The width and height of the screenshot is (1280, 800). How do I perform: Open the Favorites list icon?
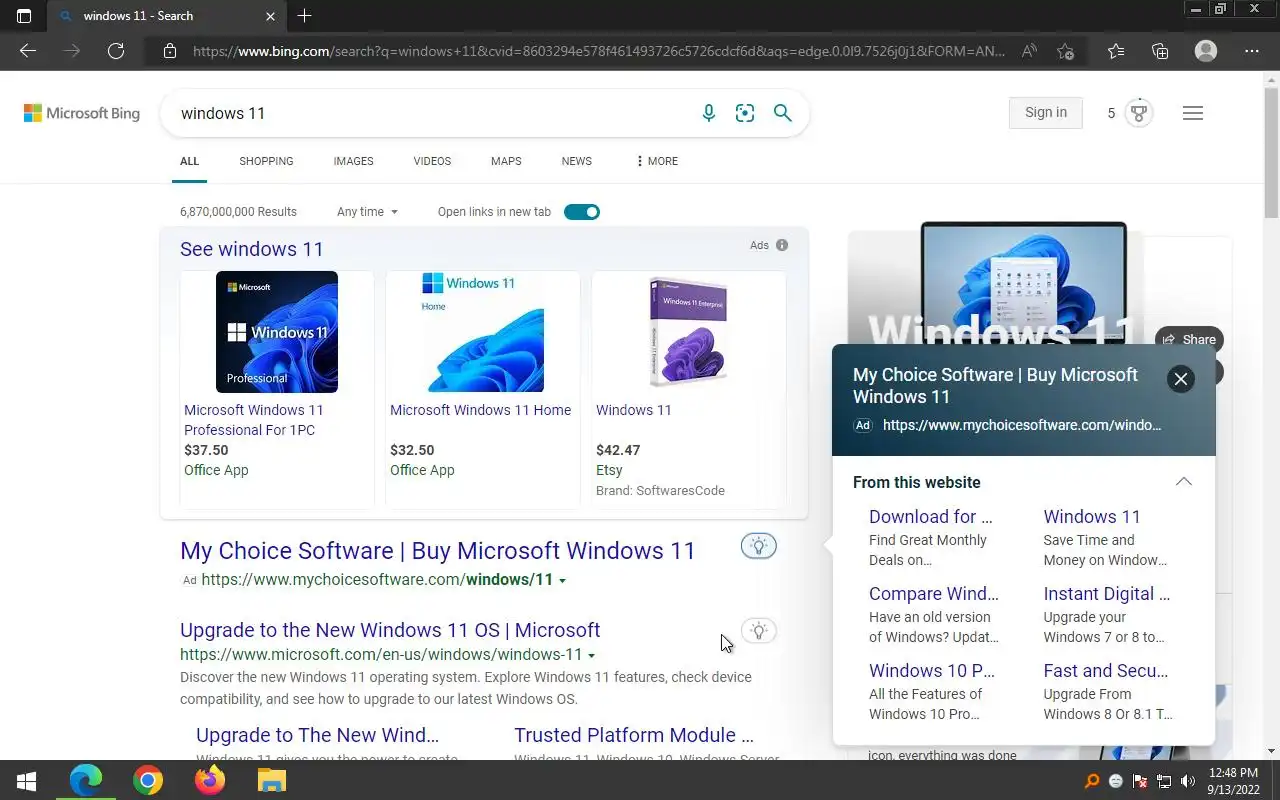1116,51
